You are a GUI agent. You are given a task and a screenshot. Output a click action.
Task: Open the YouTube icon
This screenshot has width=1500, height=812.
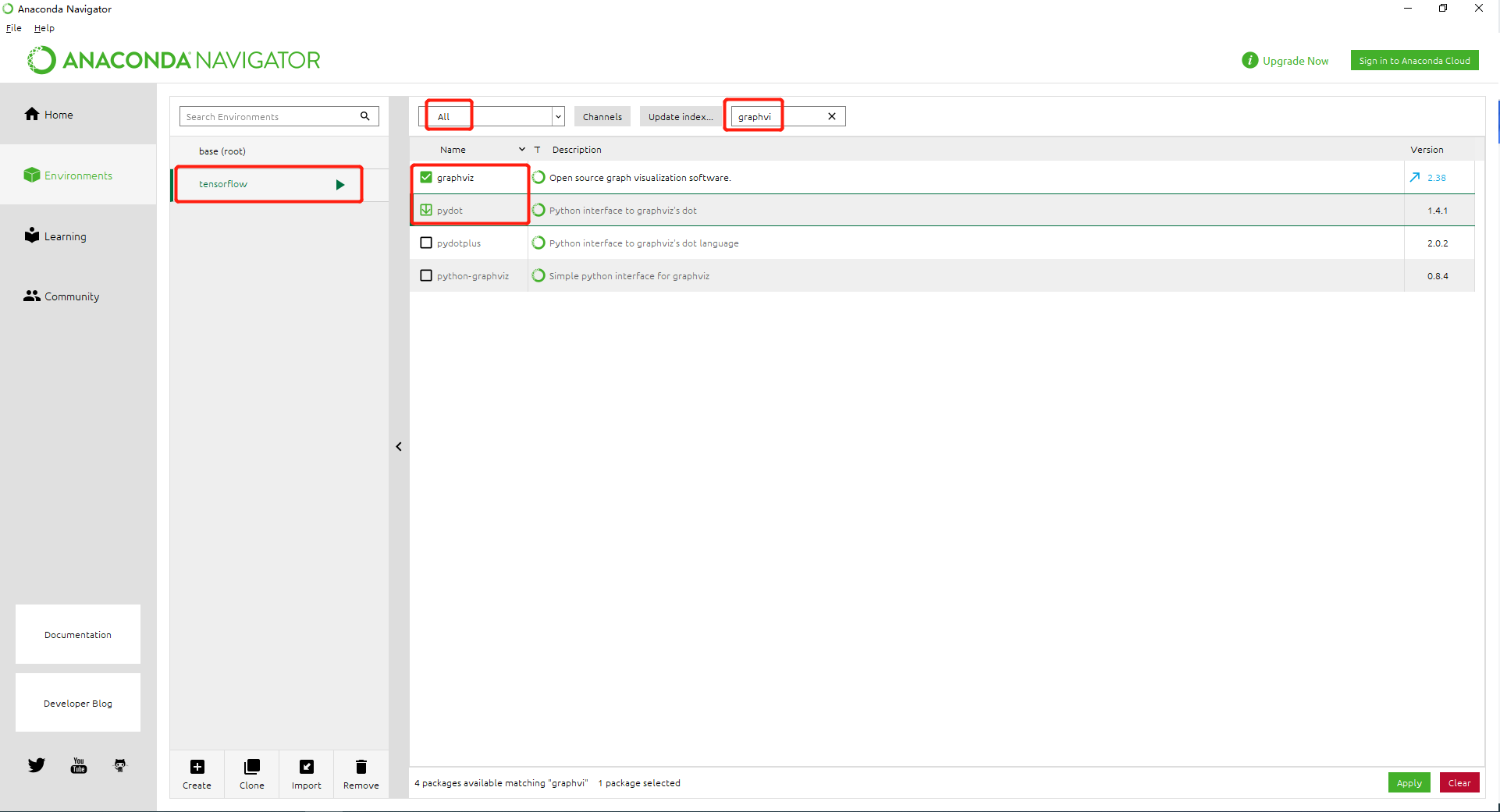(79, 765)
